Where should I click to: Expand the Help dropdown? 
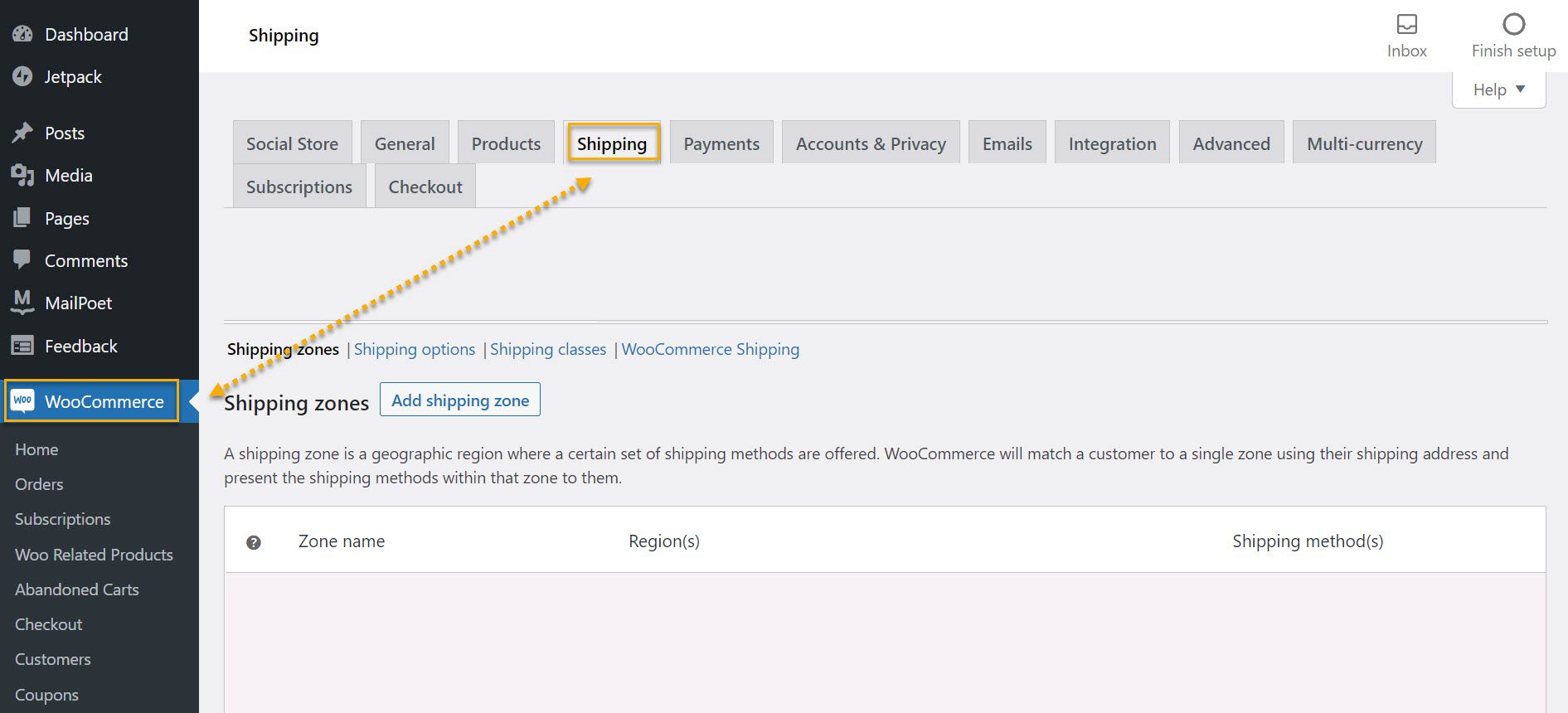click(1499, 90)
